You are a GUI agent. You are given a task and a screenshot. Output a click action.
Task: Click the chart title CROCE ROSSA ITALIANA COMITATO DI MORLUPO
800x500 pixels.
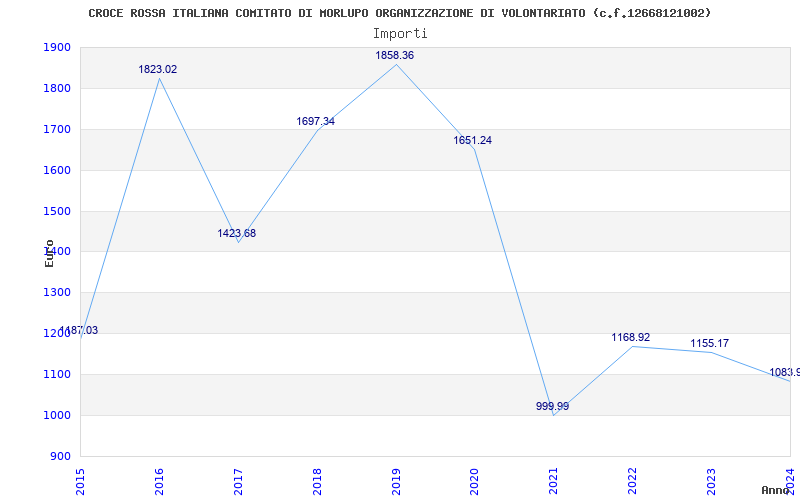[399, 13]
